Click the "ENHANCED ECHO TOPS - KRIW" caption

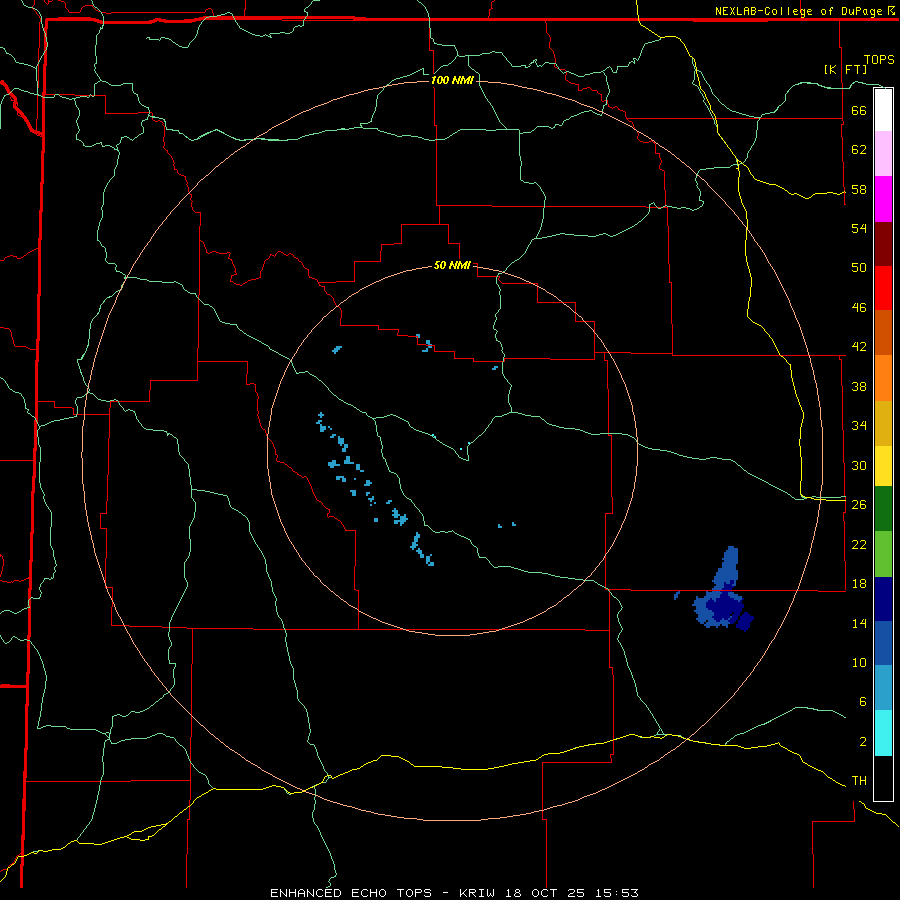tap(383, 893)
